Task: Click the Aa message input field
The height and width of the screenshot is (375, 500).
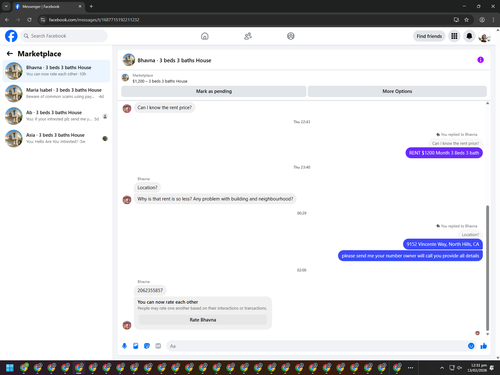Action: tap(317, 346)
